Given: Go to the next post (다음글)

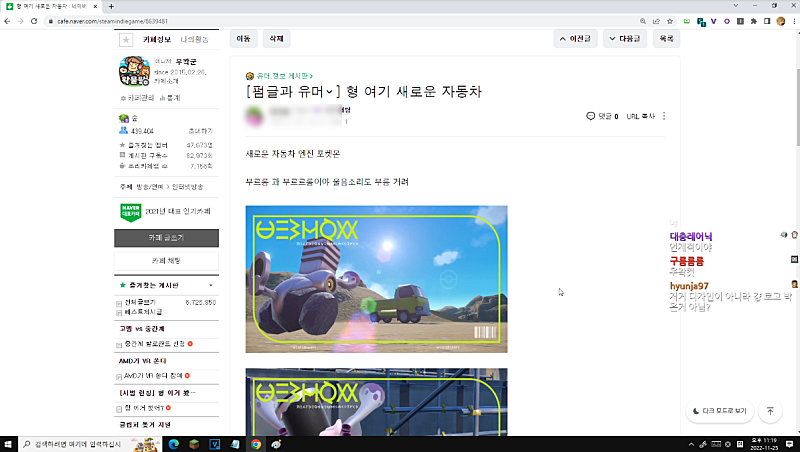Looking at the screenshot, I should [x=626, y=39].
